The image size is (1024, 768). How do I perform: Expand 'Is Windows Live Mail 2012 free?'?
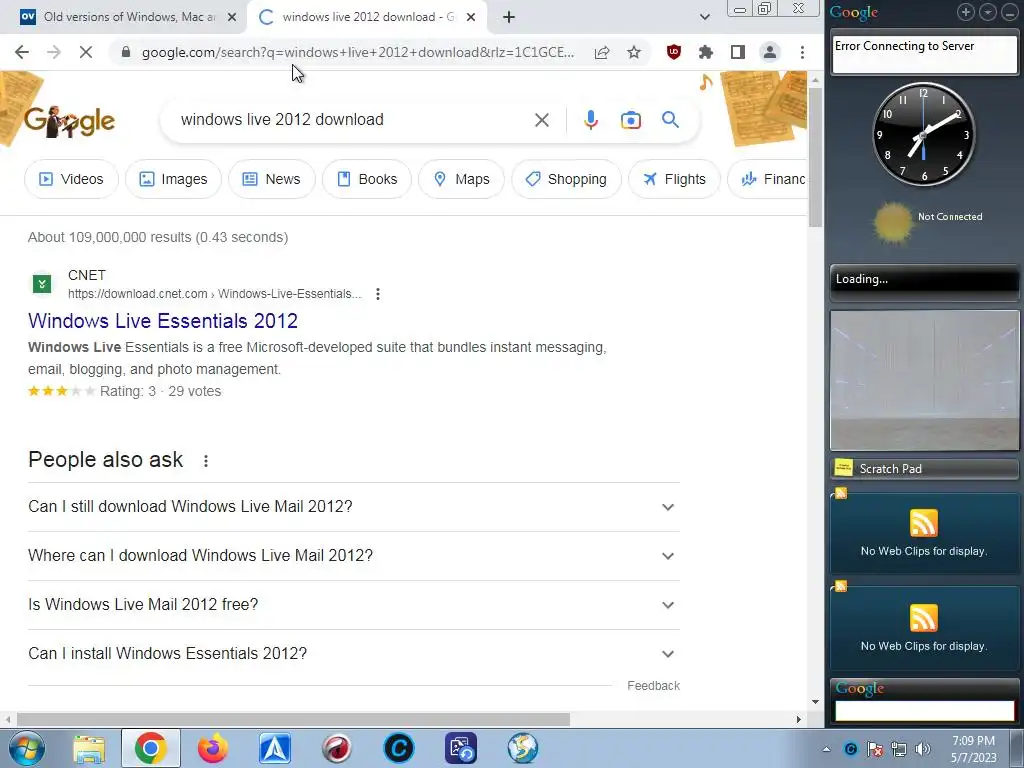click(x=354, y=605)
